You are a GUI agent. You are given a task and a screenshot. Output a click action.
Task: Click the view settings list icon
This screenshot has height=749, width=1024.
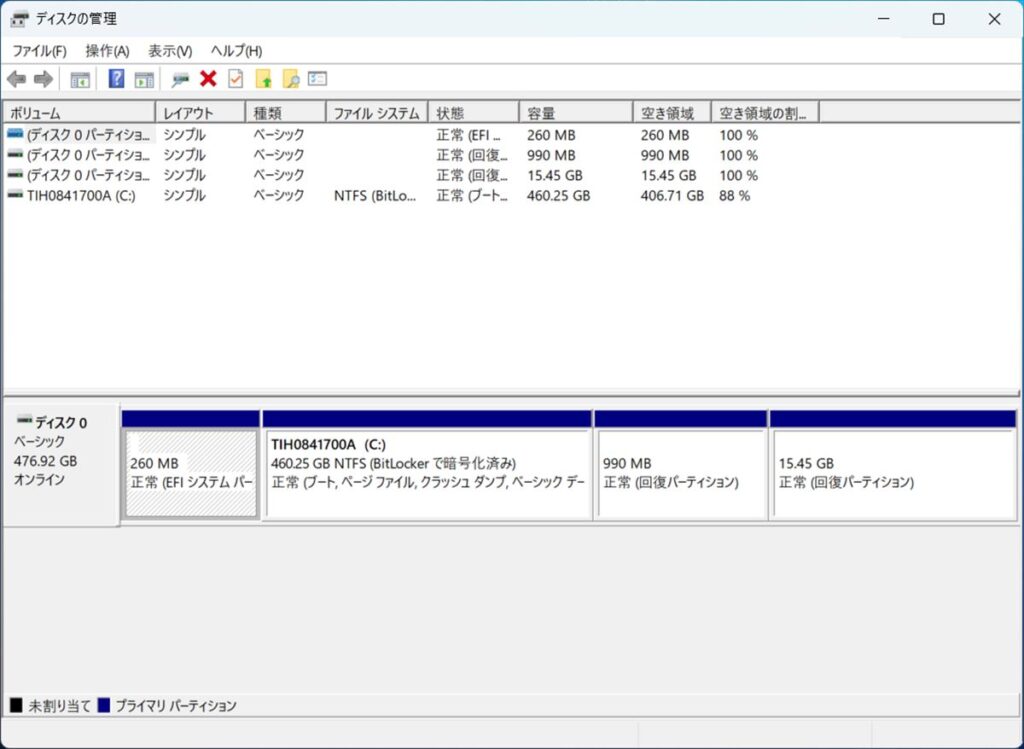(x=317, y=78)
